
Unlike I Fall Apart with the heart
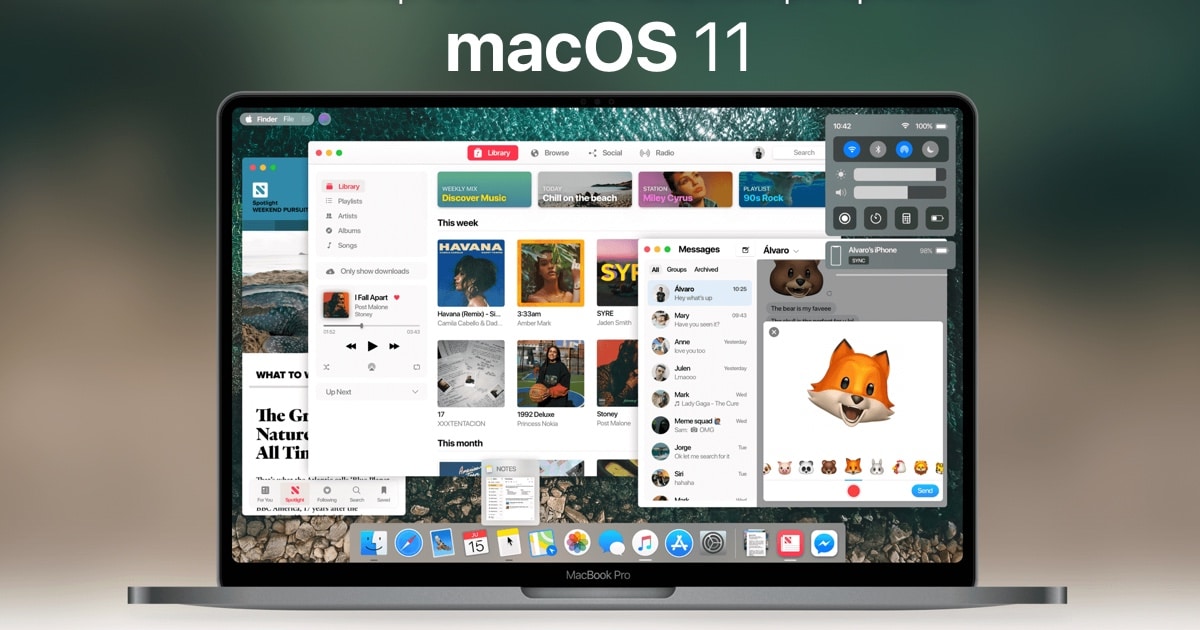pyautogui.click(x=396, y=297)
